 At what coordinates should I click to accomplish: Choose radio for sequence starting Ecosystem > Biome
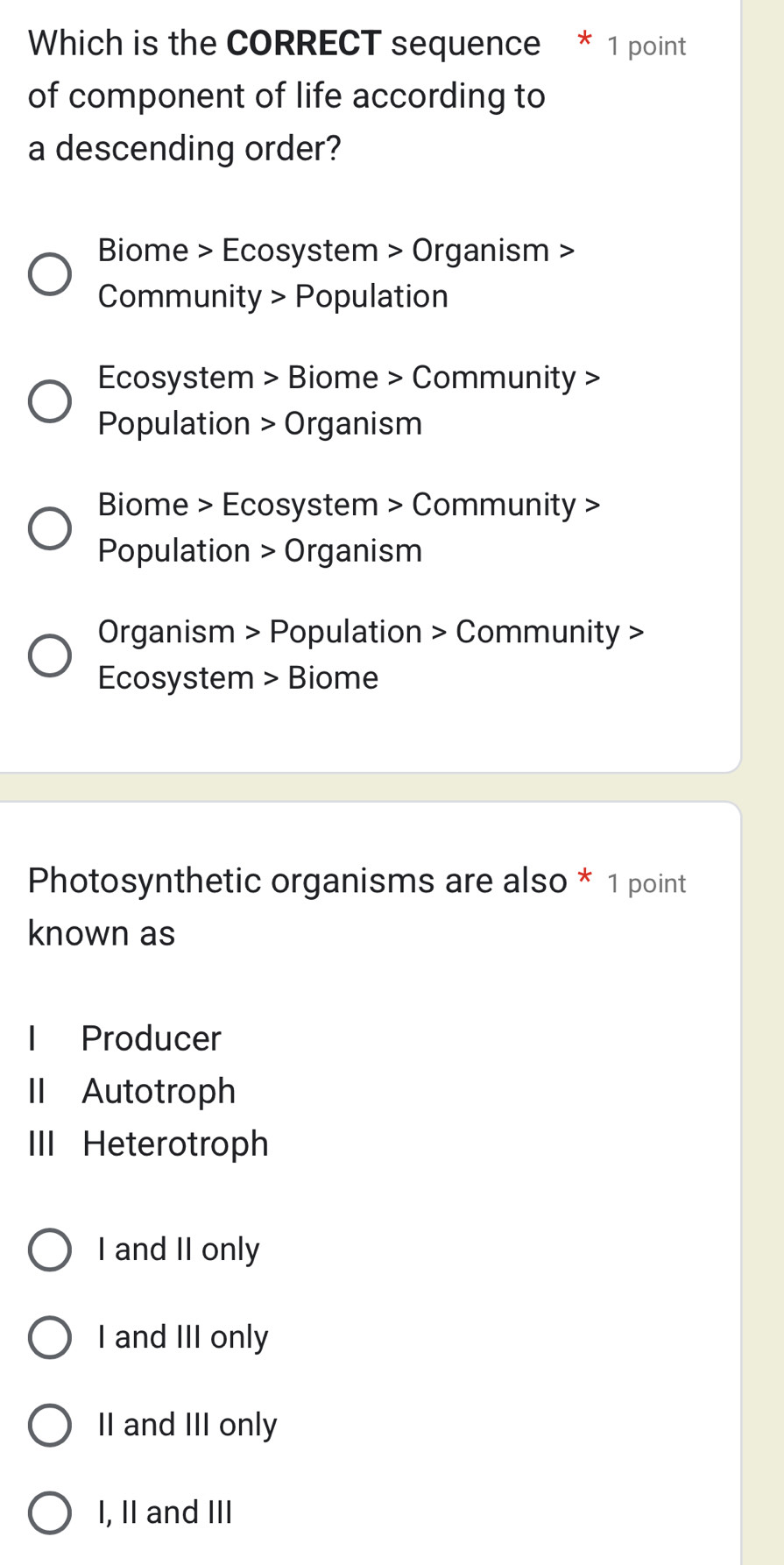50,401
